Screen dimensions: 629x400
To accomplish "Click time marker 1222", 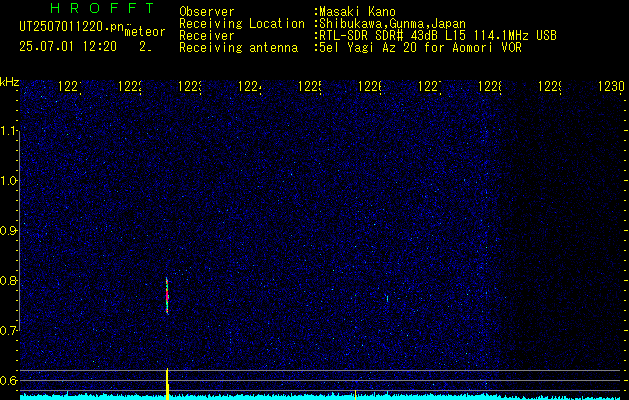I will [130, 87].
